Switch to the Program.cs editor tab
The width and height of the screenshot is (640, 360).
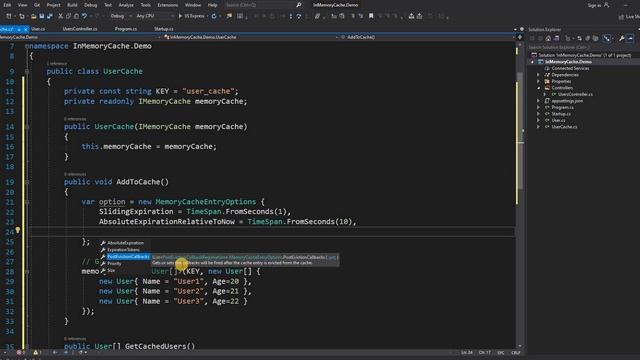tap(126, 29)
